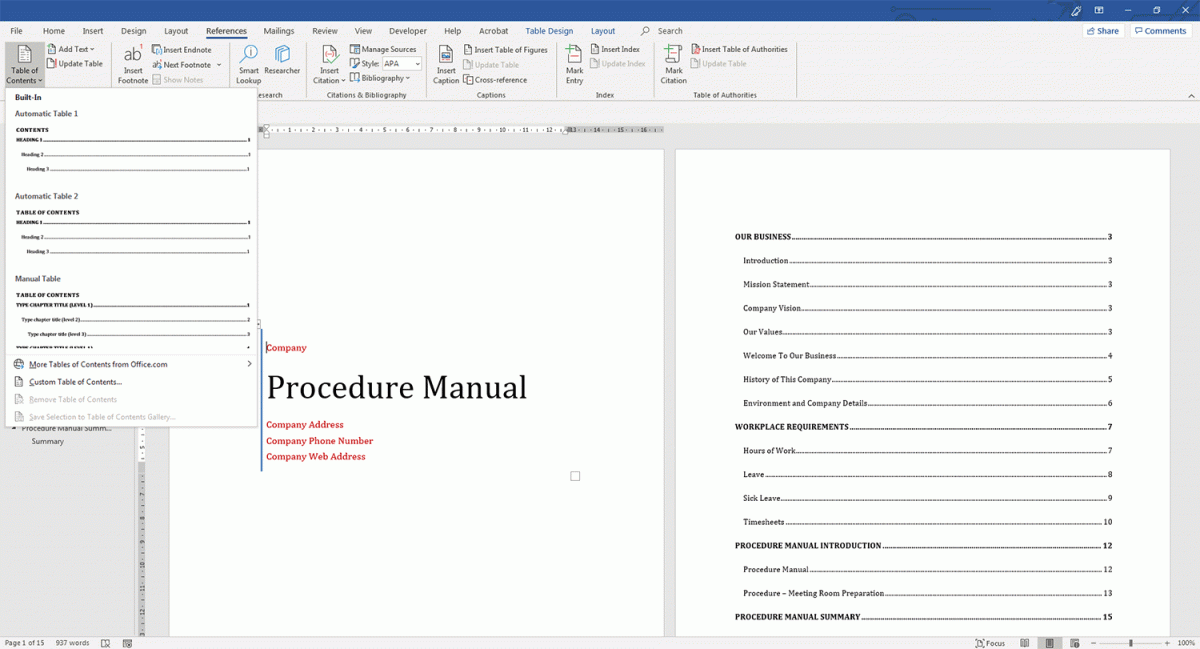Click the Sick Leave TOC entry

927,498
